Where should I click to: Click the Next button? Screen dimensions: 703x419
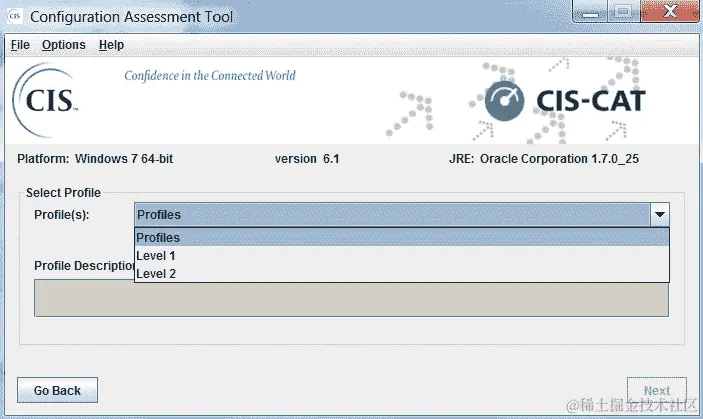pyautogui.click(x=657, y=390)
